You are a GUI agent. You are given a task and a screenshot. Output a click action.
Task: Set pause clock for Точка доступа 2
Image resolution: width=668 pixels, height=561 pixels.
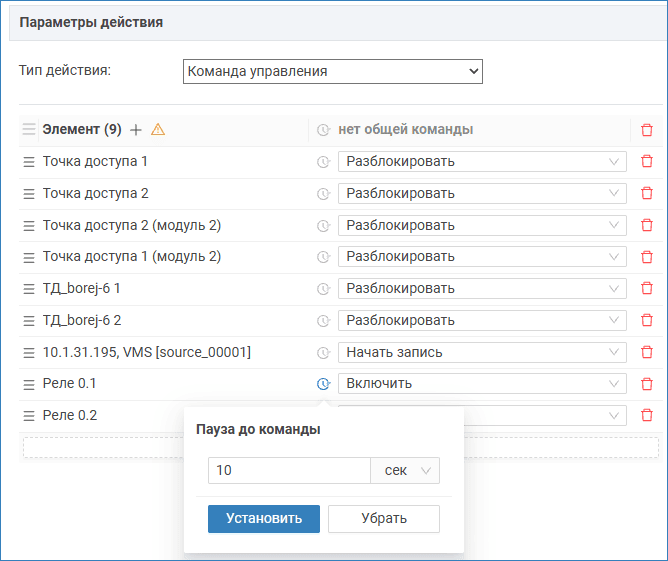pyautogui.click(x=323, y=194)
